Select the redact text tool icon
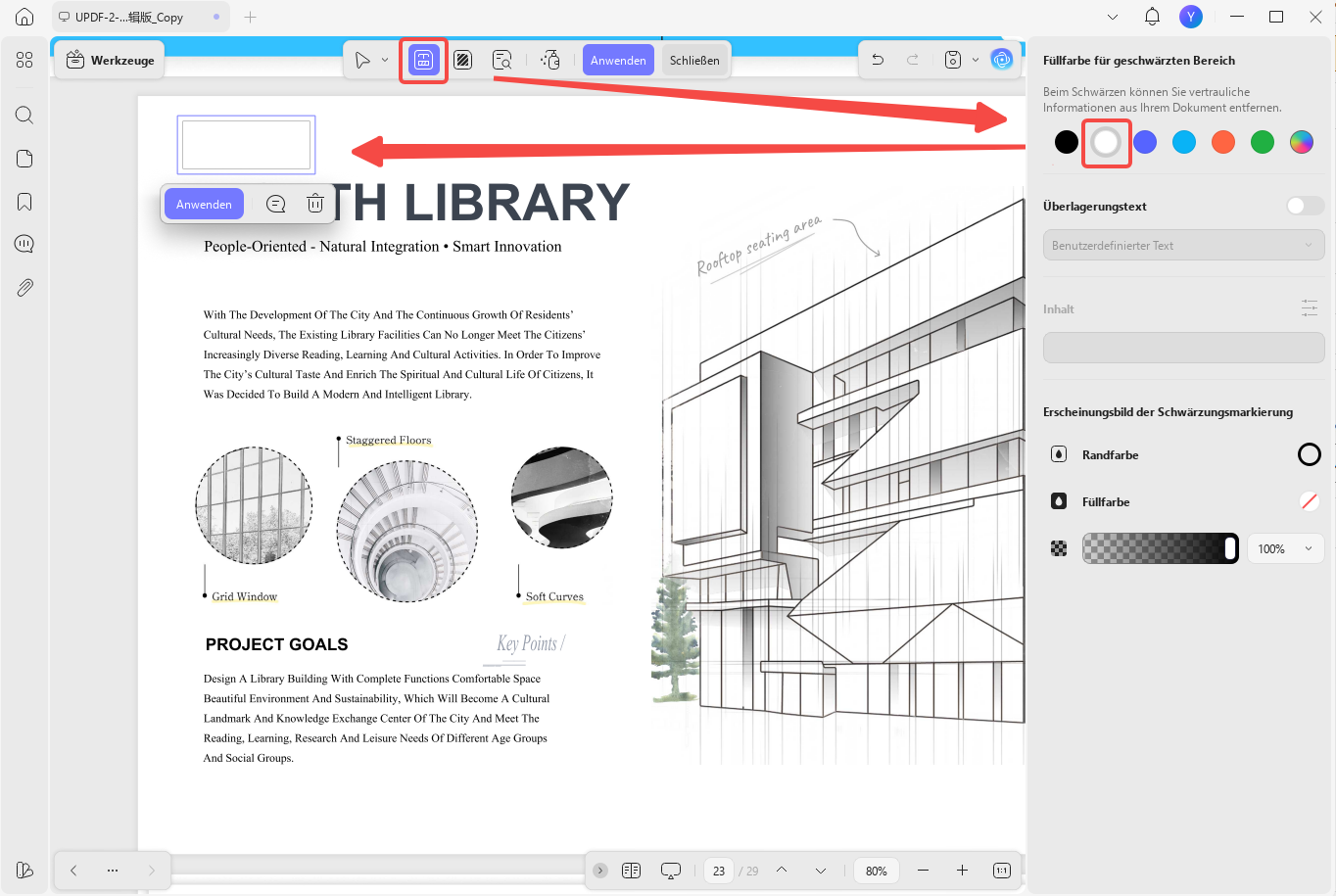This screenshot has width=1336, height=896. (x=423, y=60)
